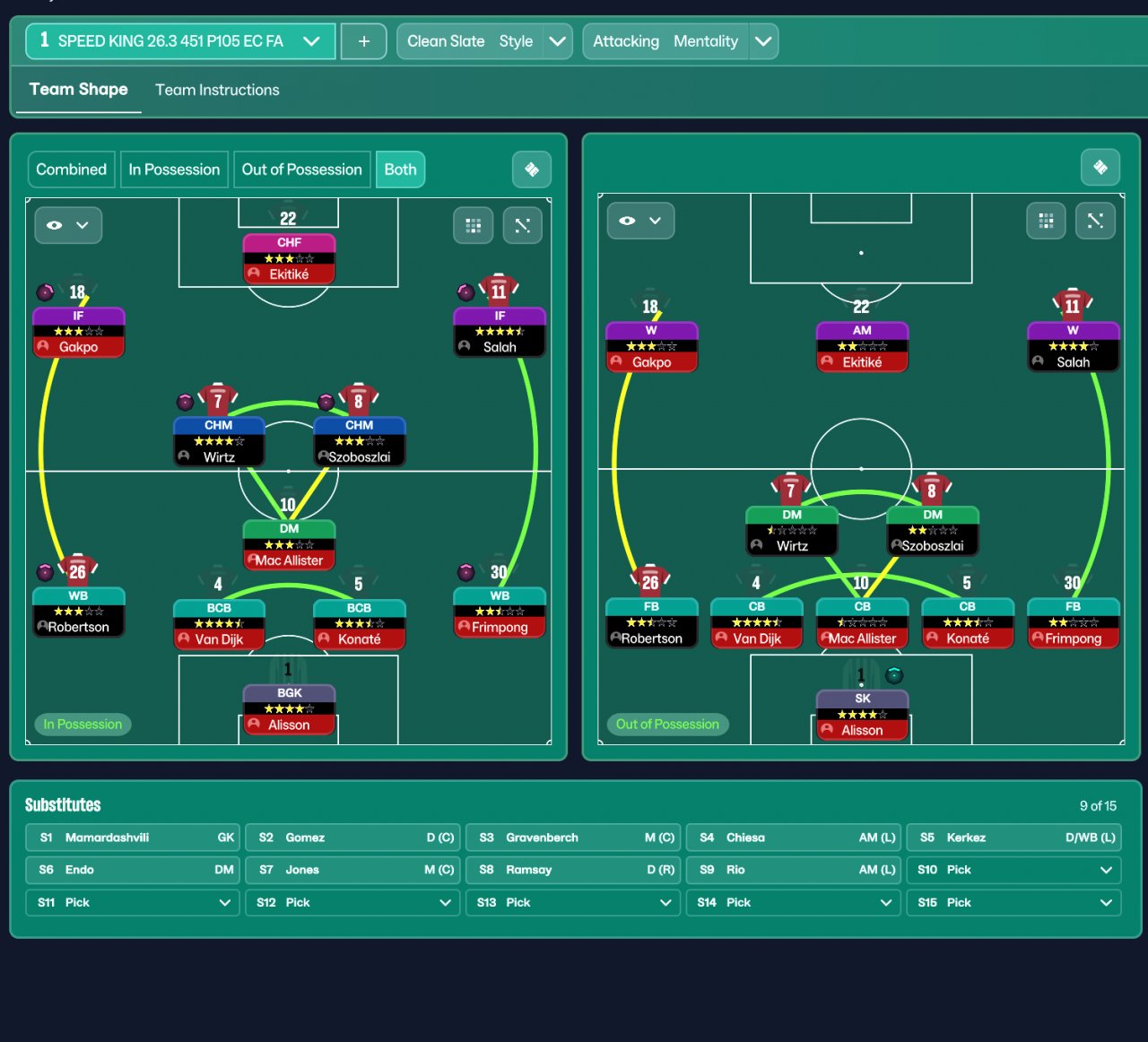Toggle the eye visibility menu on left pitch
Image resolution: width=1148 pixels, height=1042 pixels.
(x=68, y=225)
